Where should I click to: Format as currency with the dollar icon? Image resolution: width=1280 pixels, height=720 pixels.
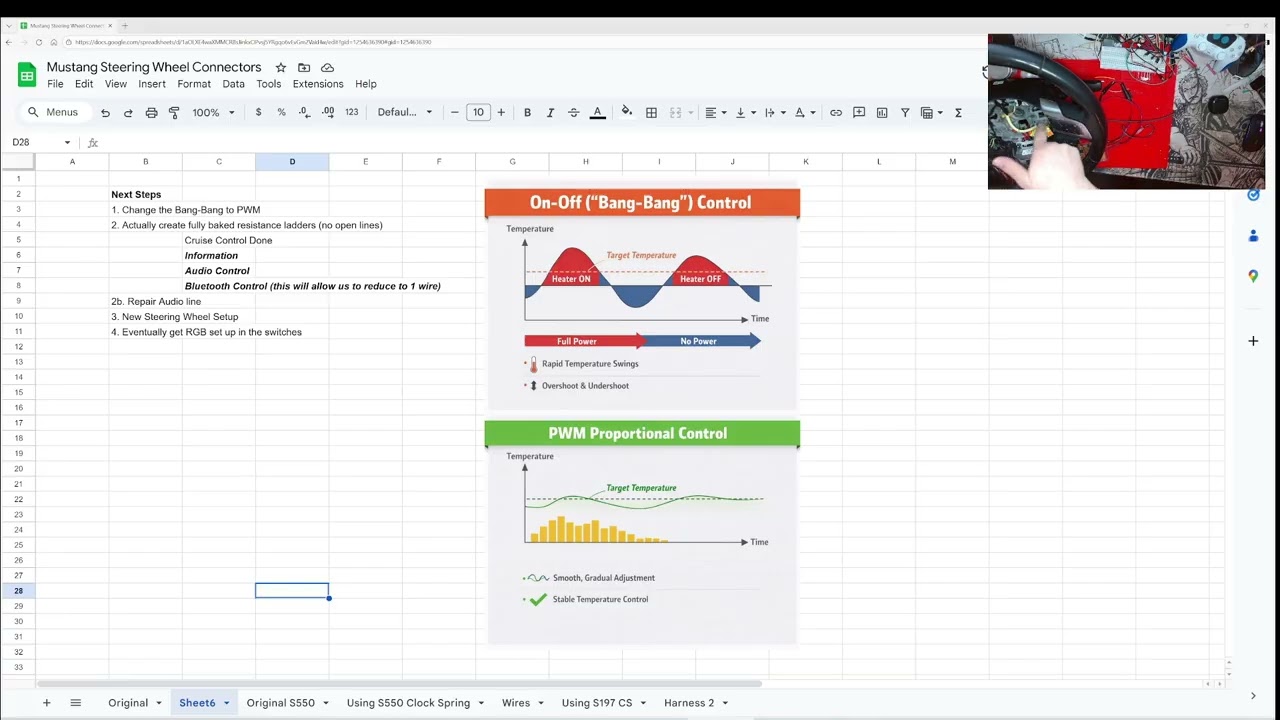(x=258, y=113)
